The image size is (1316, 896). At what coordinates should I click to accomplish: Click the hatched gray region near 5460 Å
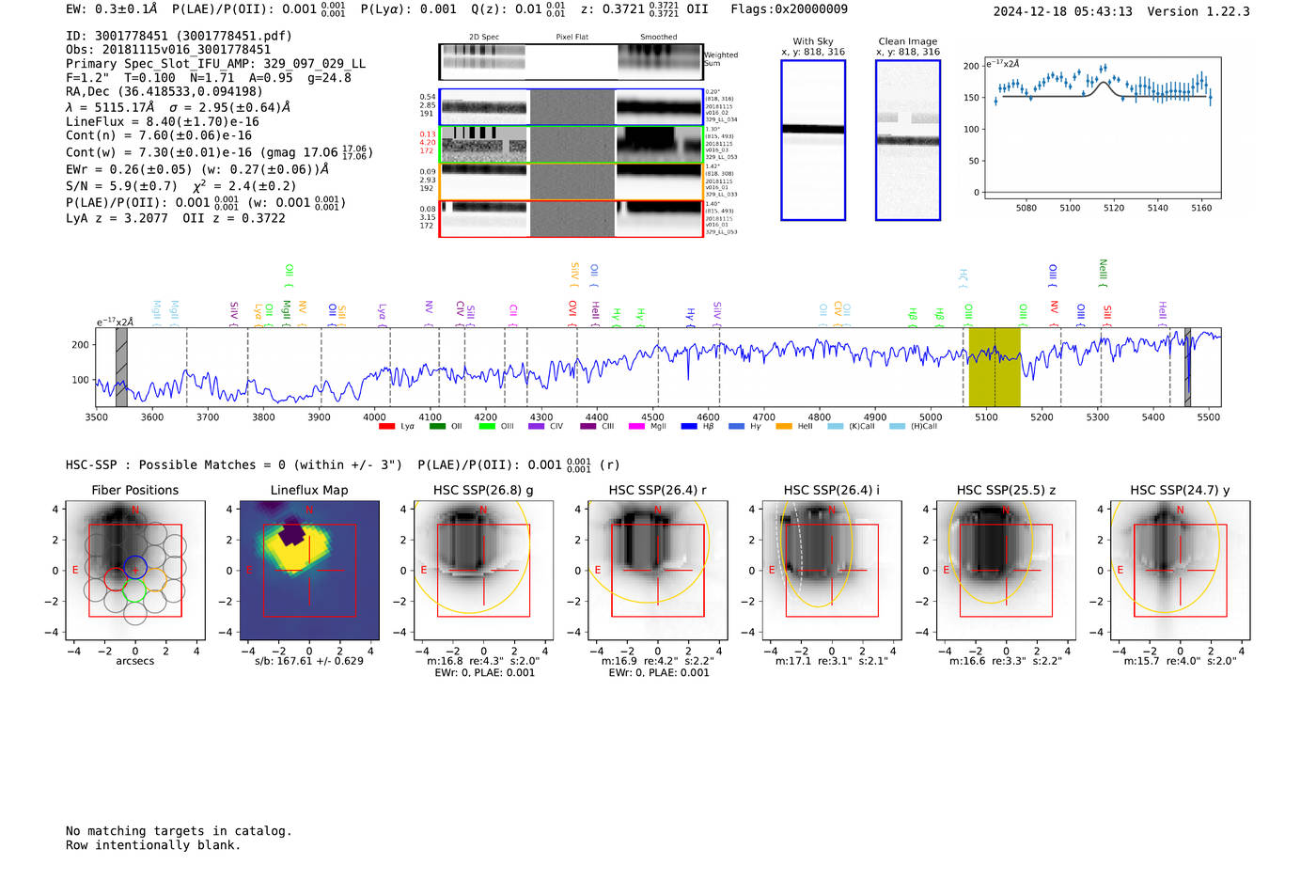coord(1187,367)
